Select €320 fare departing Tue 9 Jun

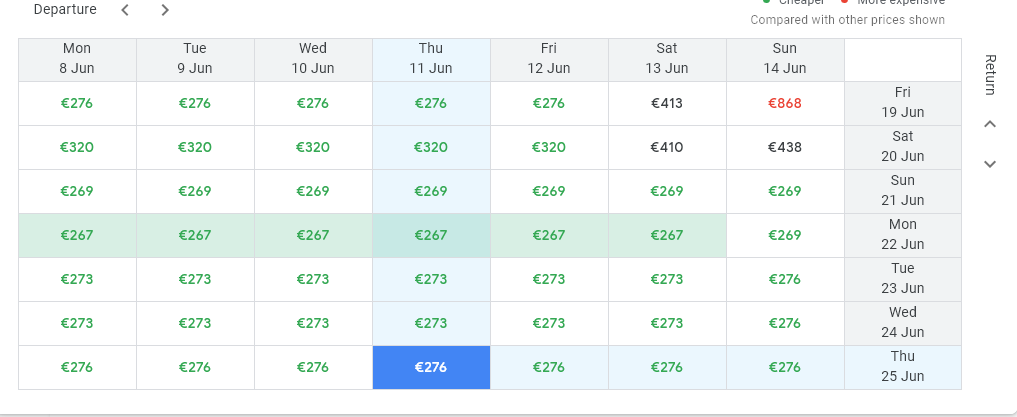point(195,147)
